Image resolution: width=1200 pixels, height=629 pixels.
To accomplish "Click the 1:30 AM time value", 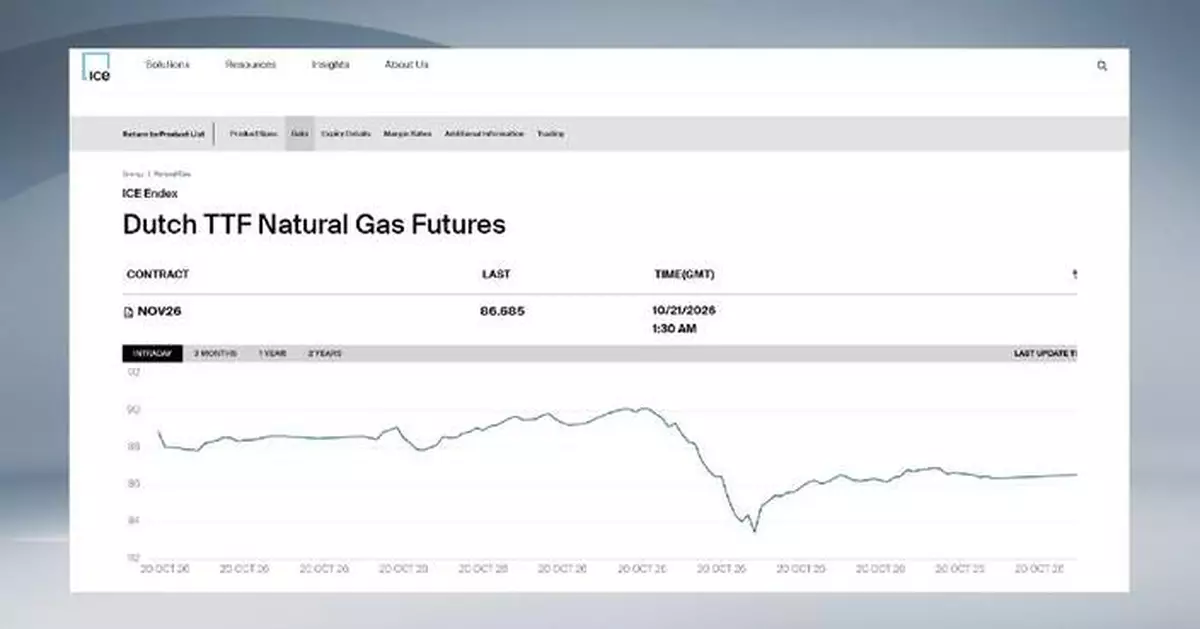I will [x=675, y=328].
